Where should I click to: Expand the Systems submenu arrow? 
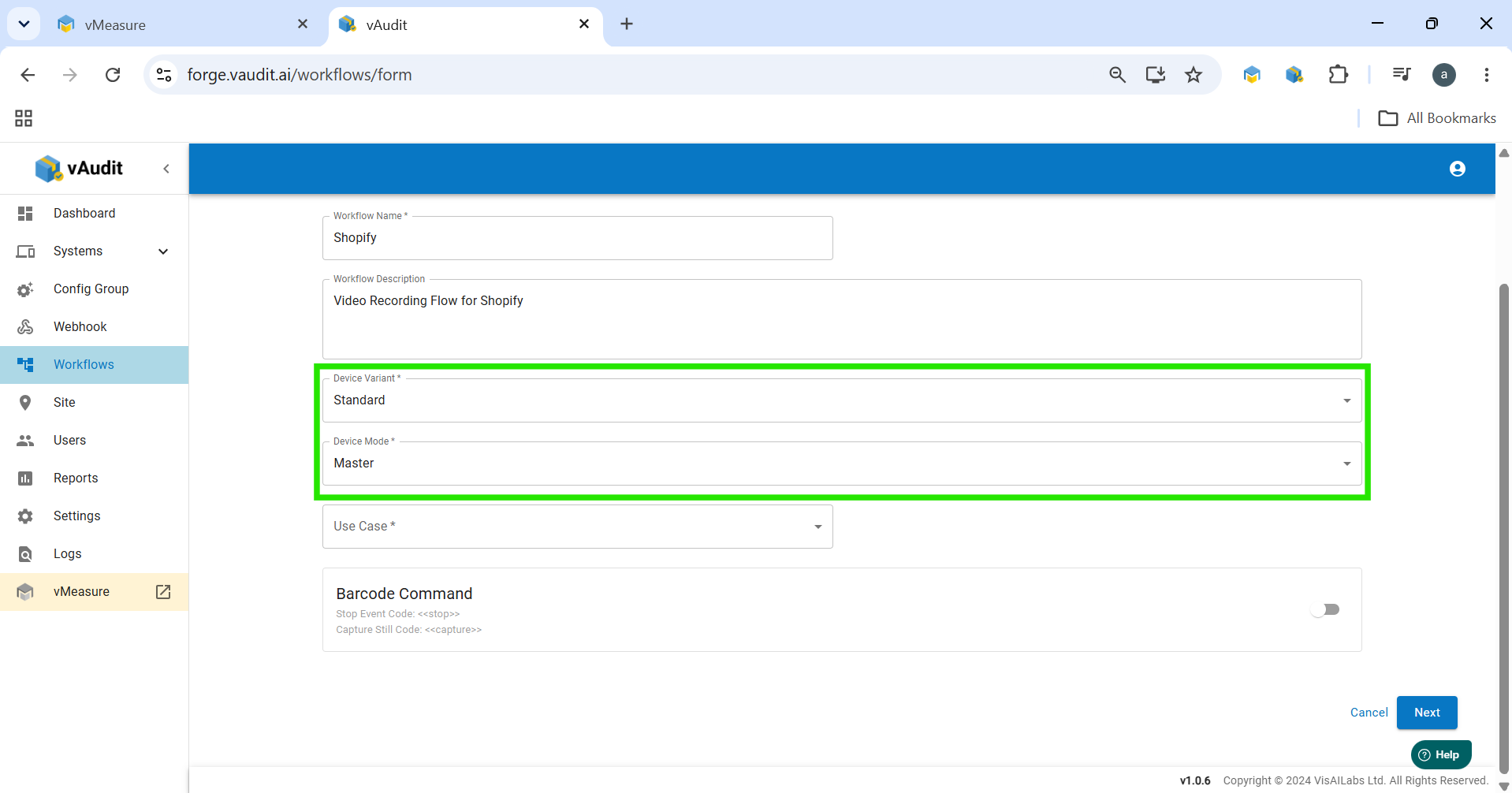(163, 251)
